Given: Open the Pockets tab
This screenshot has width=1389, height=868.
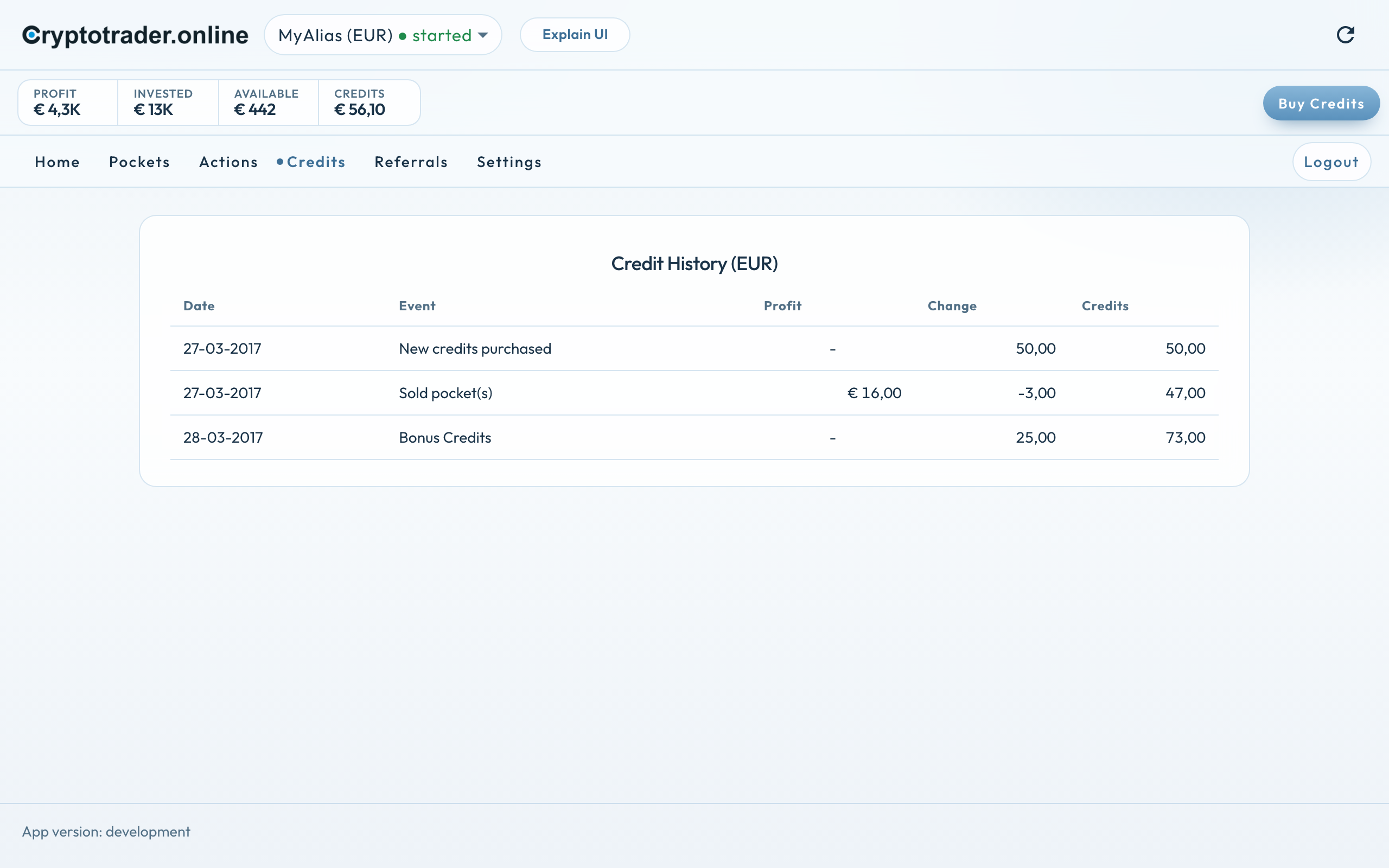Looking at the screenshot, I should (x=139, y=162).
